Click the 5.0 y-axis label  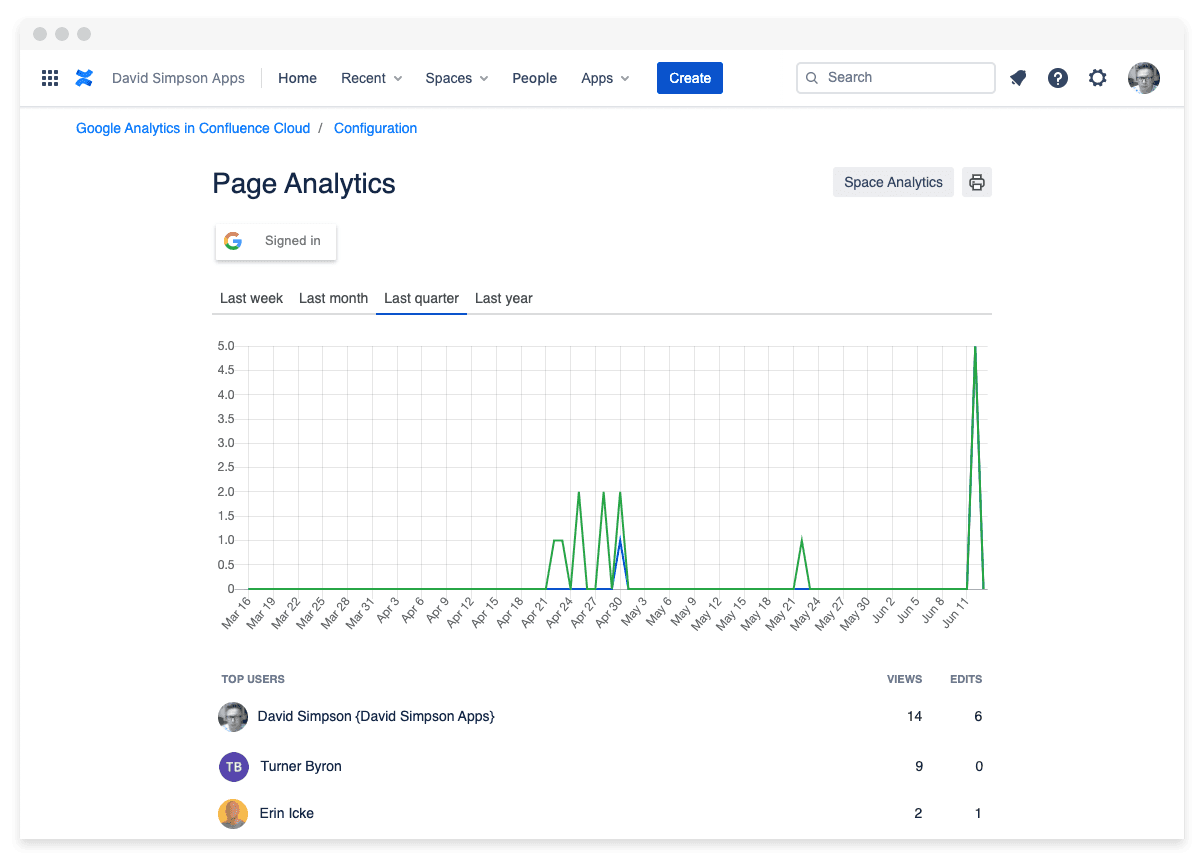(x=225, y=346)
